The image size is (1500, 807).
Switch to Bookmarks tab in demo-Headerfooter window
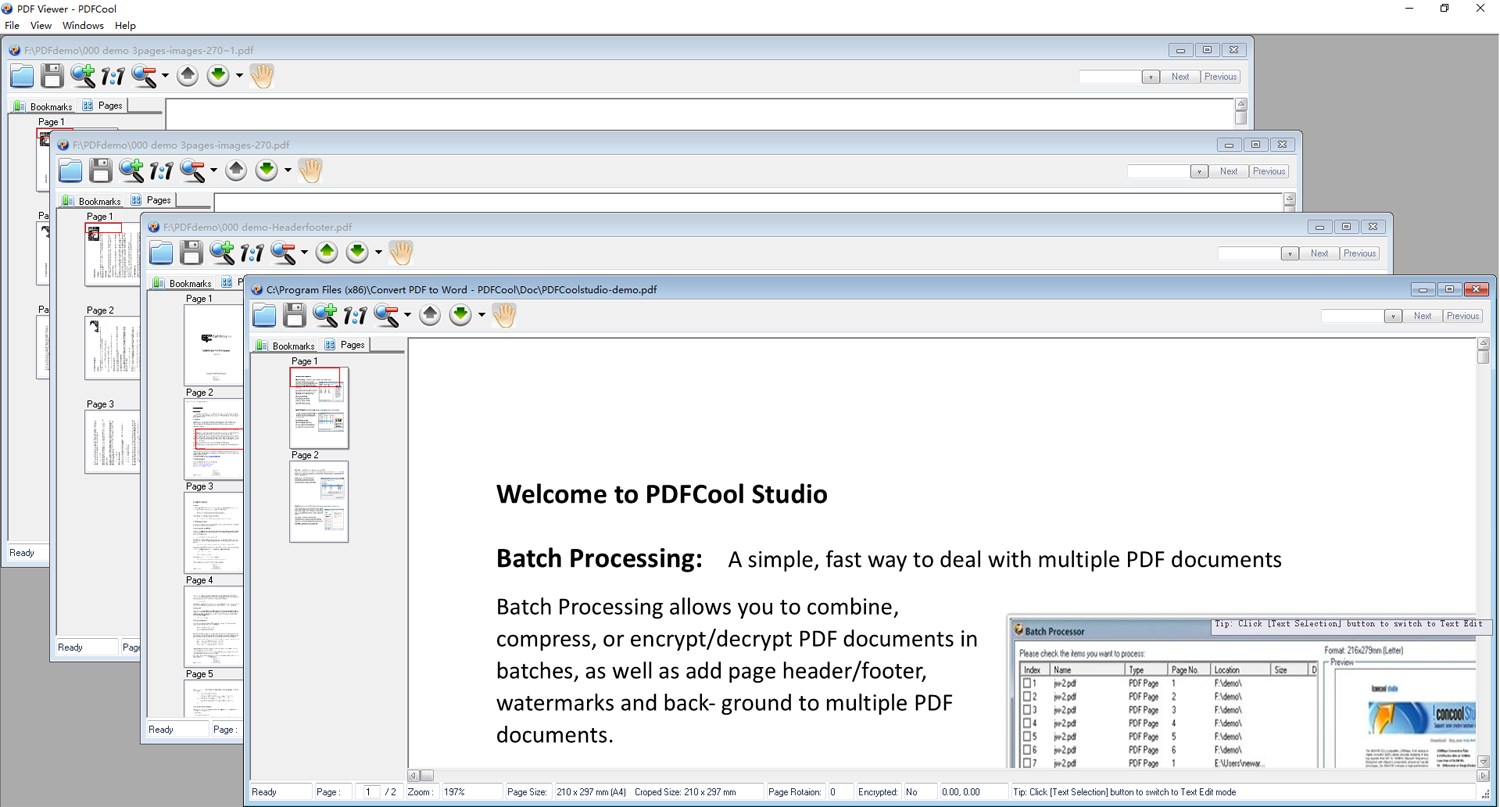[x=182, y=283]
